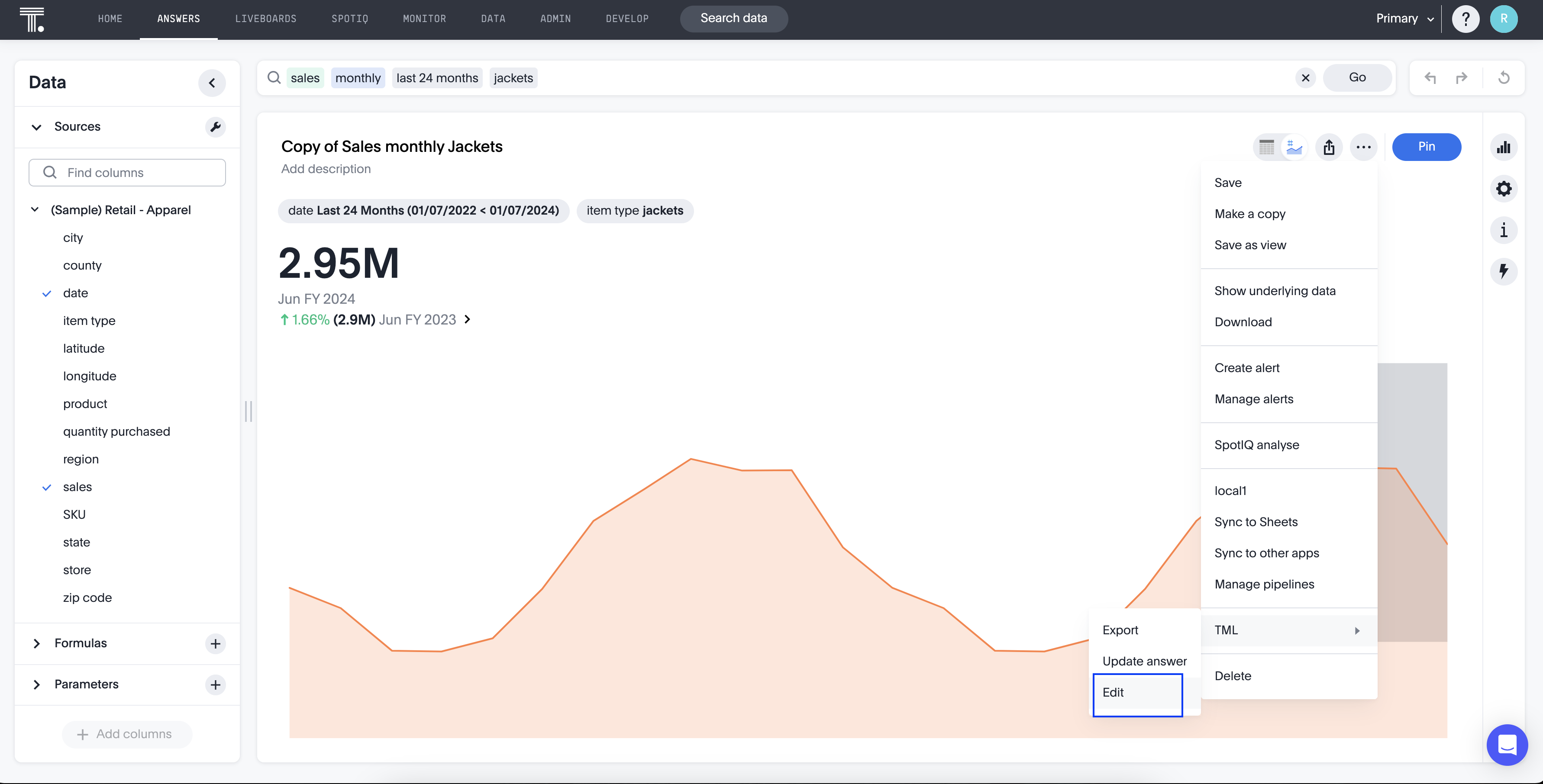Click the blue Pin button
Image resolution: width=1543 pixels, height=784 pixels.
tap(1426, 147)
